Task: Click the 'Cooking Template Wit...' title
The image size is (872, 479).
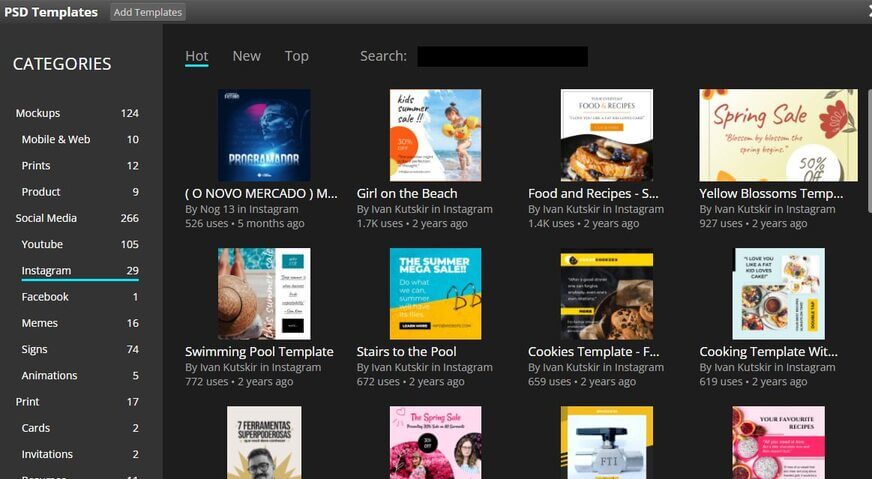Action: (x=769, y=352)
